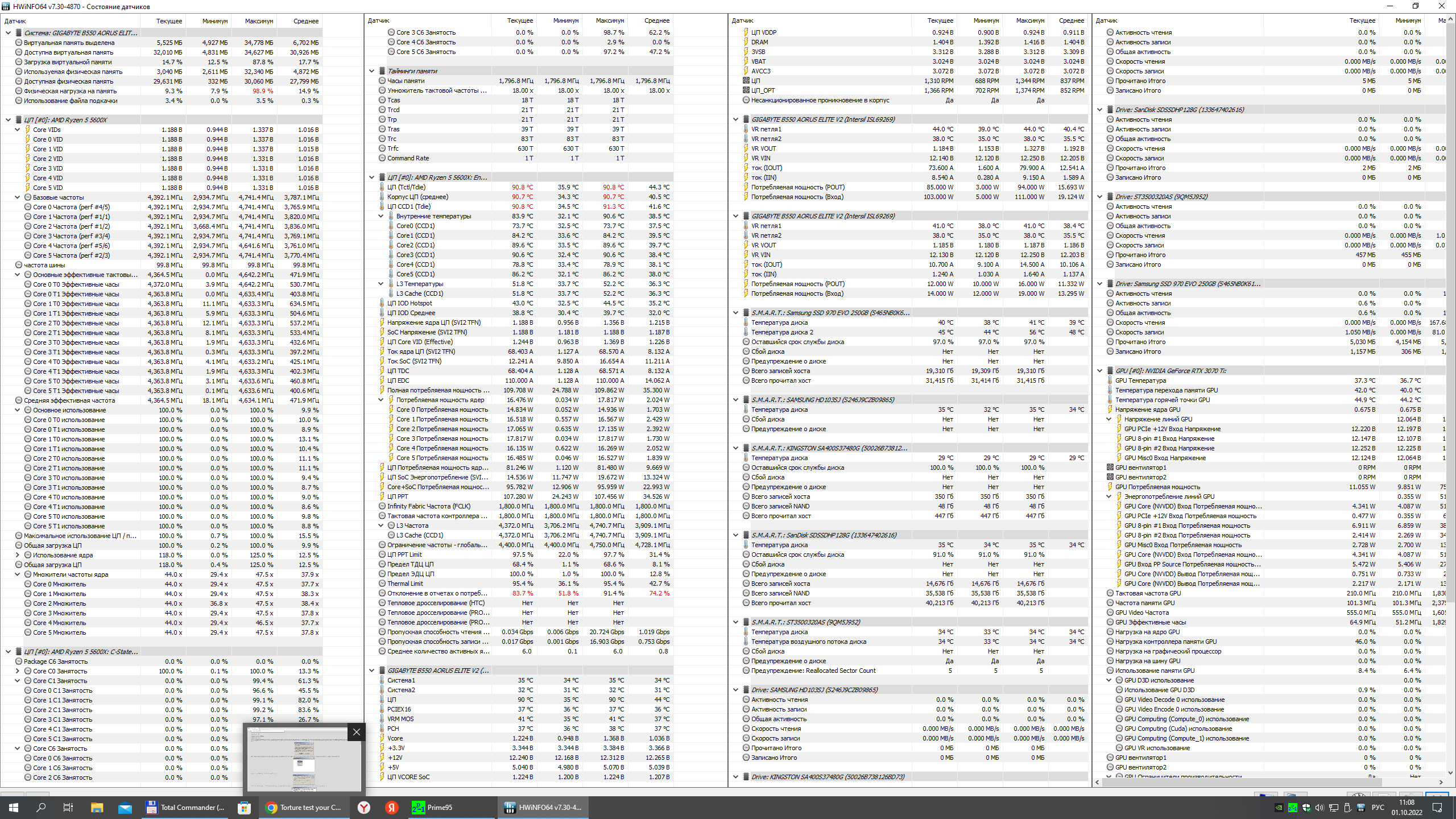This screenshot has height=819, width=1456.
Task: Collapse the Тайминги памяти section
Action: pyautogui.click(x=372, y=71)
